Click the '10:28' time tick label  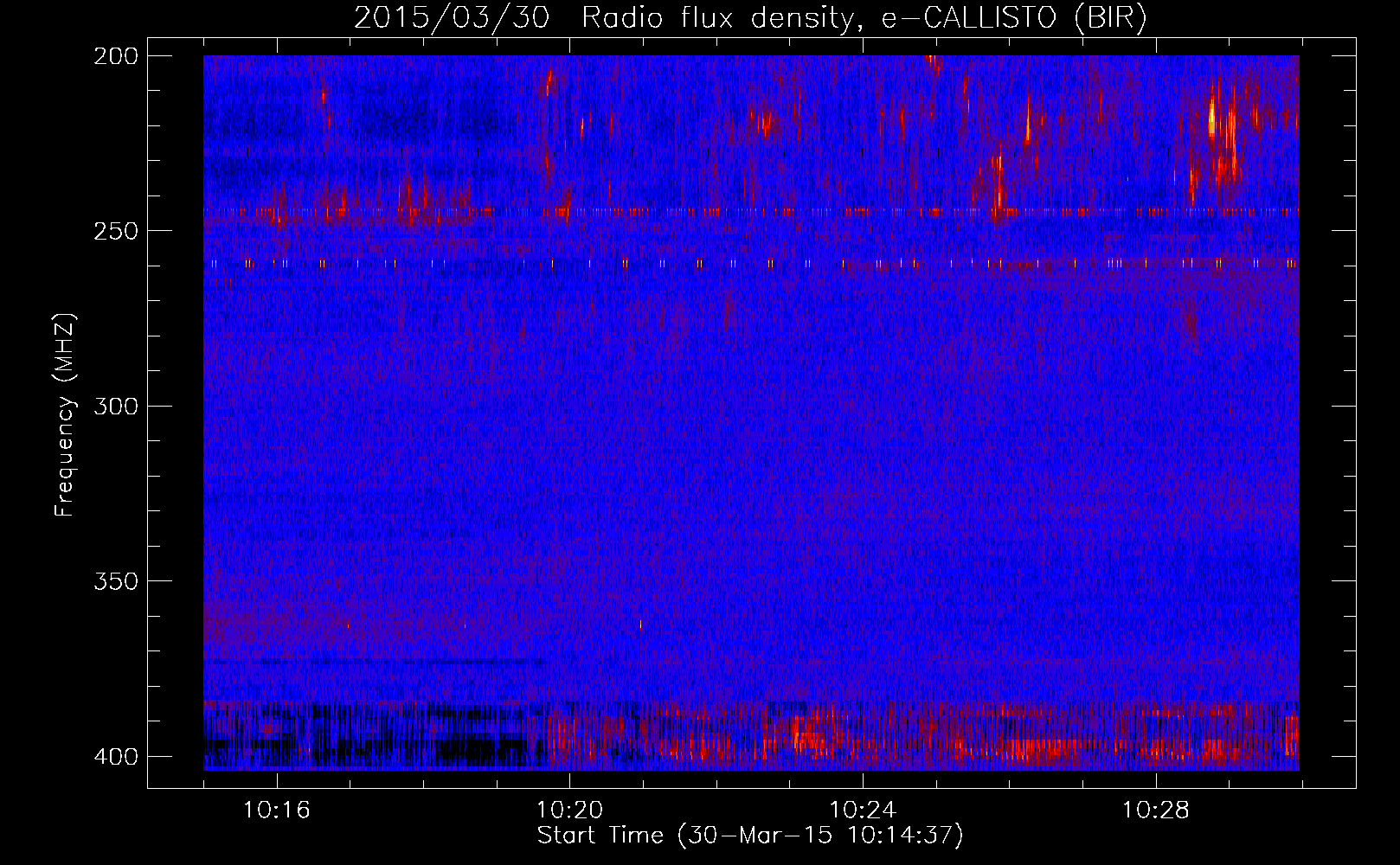pos(1156,811)
